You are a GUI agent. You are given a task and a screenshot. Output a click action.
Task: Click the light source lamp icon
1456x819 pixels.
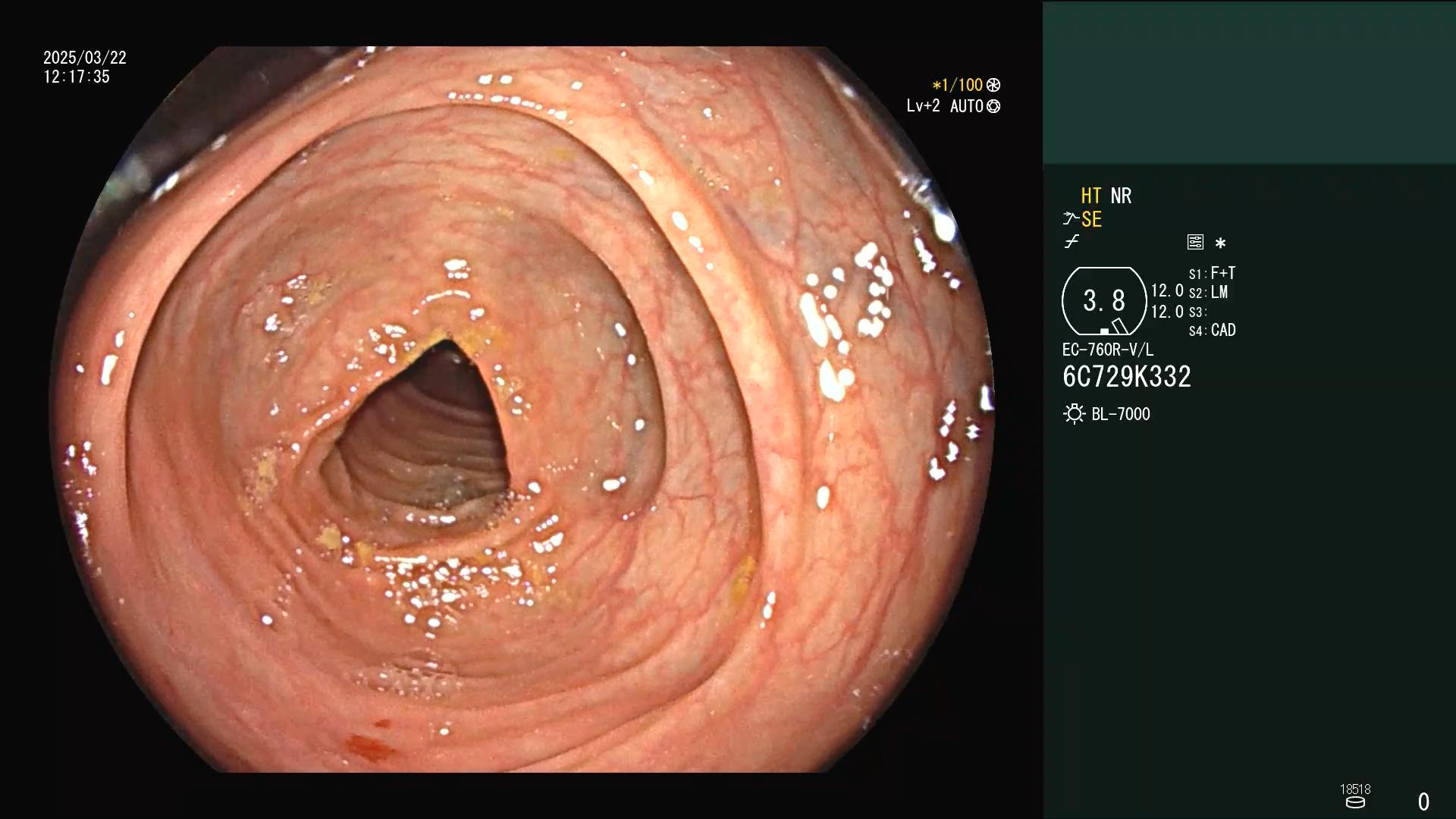point(1074,414)
